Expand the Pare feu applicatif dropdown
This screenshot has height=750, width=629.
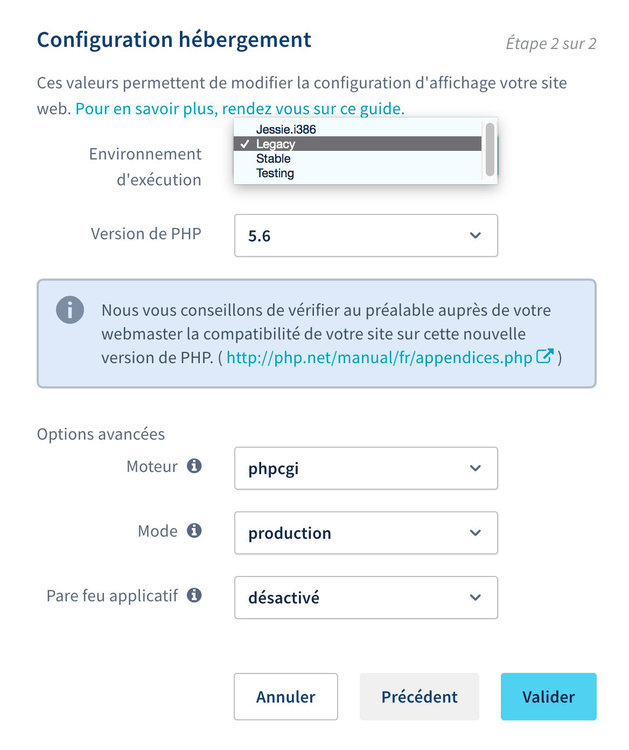point(365,598)
